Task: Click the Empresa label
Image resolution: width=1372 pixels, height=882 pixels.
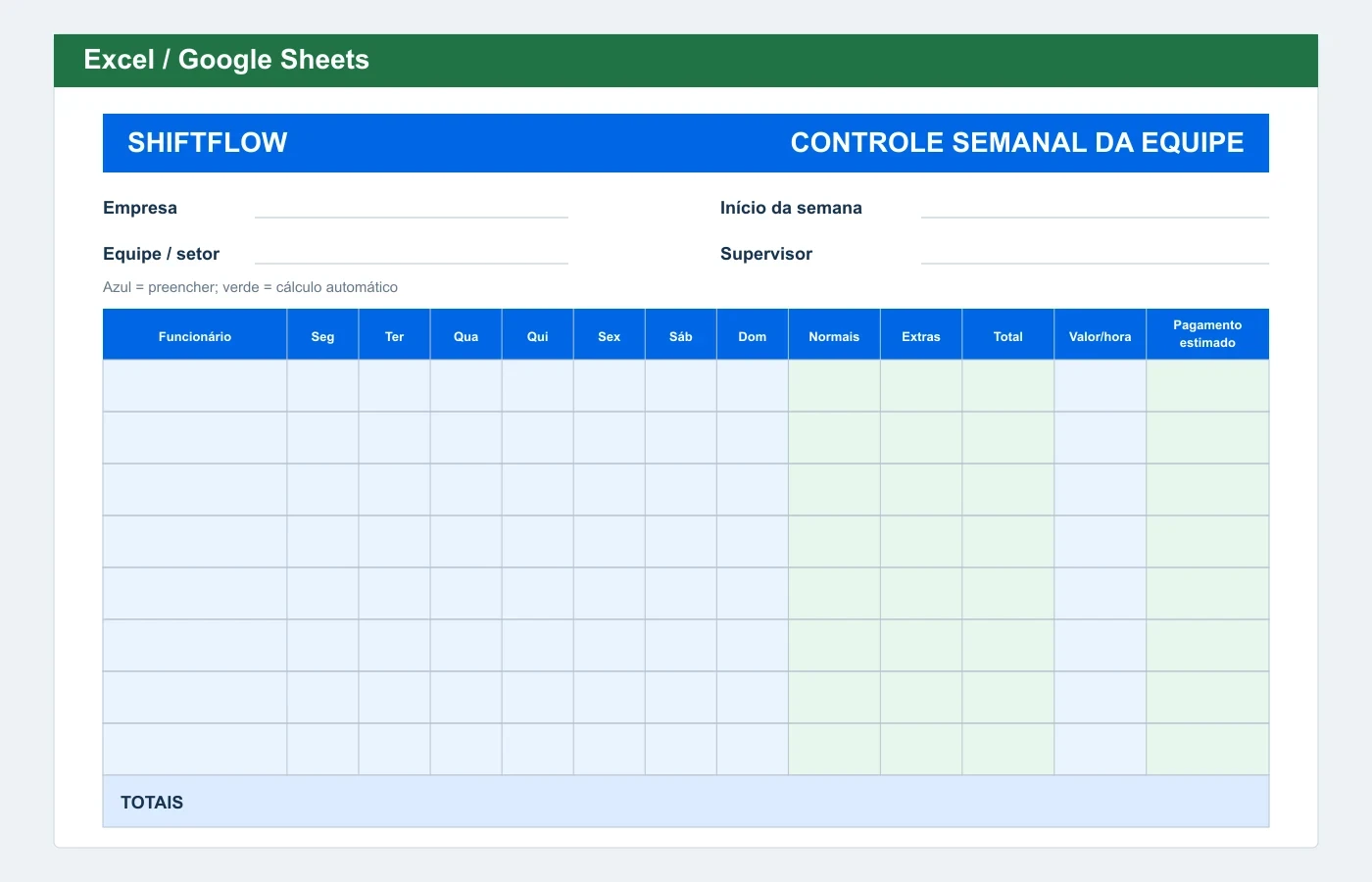Action: 140,208
